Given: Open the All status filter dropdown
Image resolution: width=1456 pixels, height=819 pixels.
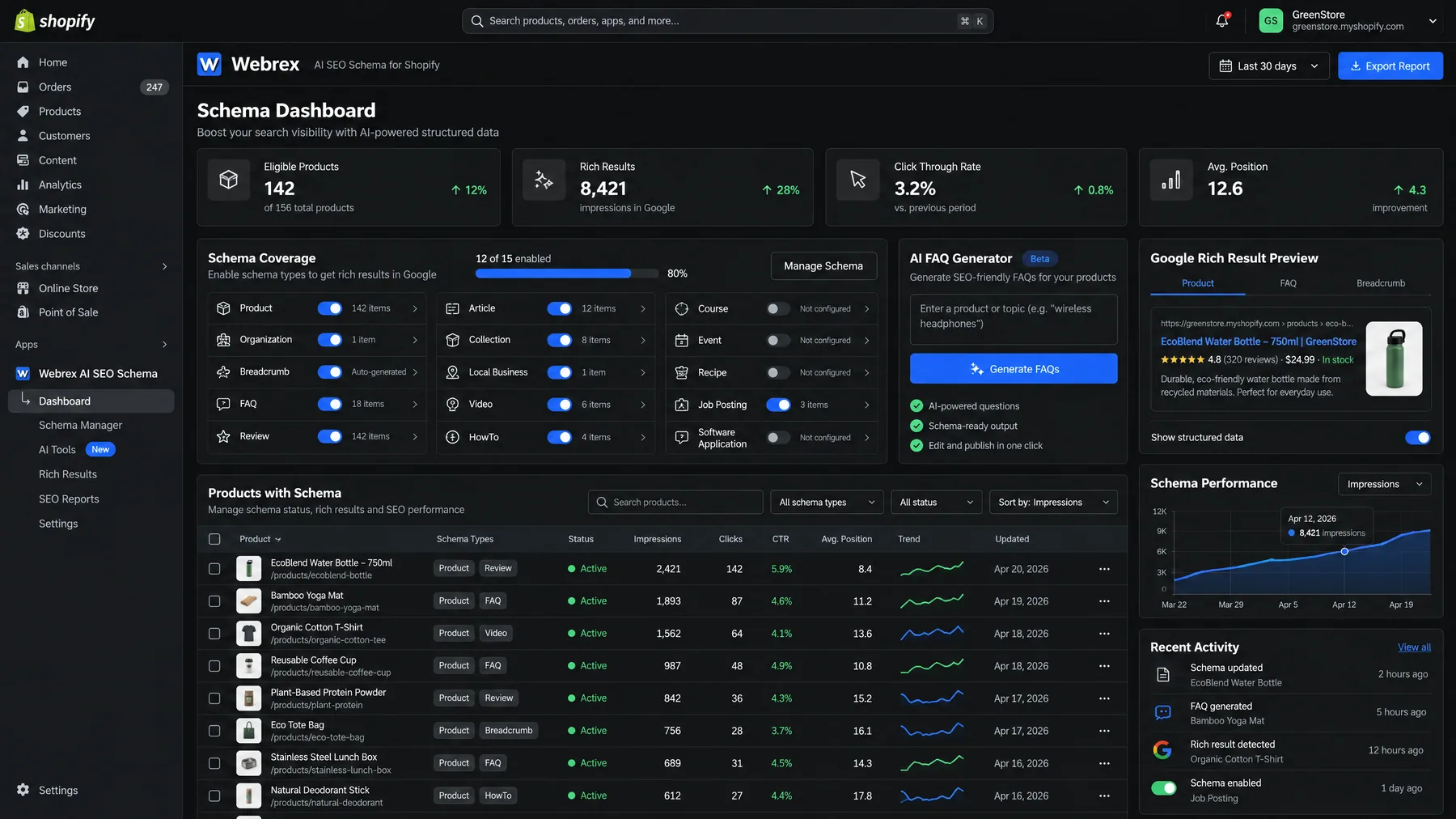Looking at the screenshot, I should click(x=936, y=503).
